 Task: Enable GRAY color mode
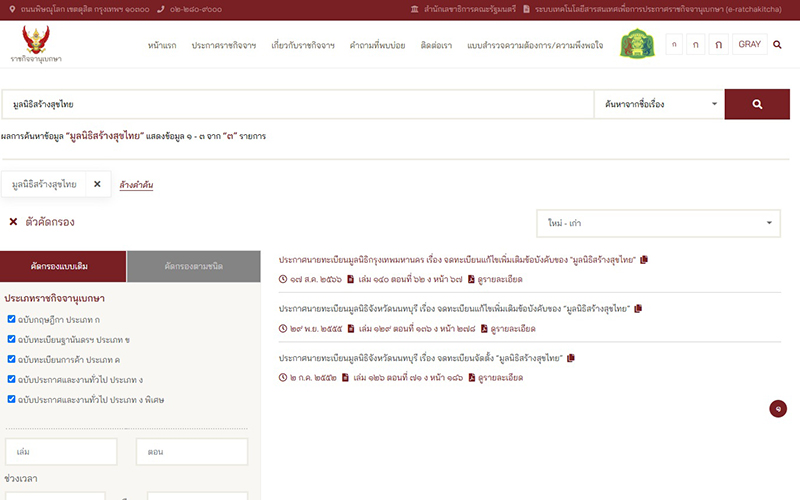(749, 44)
